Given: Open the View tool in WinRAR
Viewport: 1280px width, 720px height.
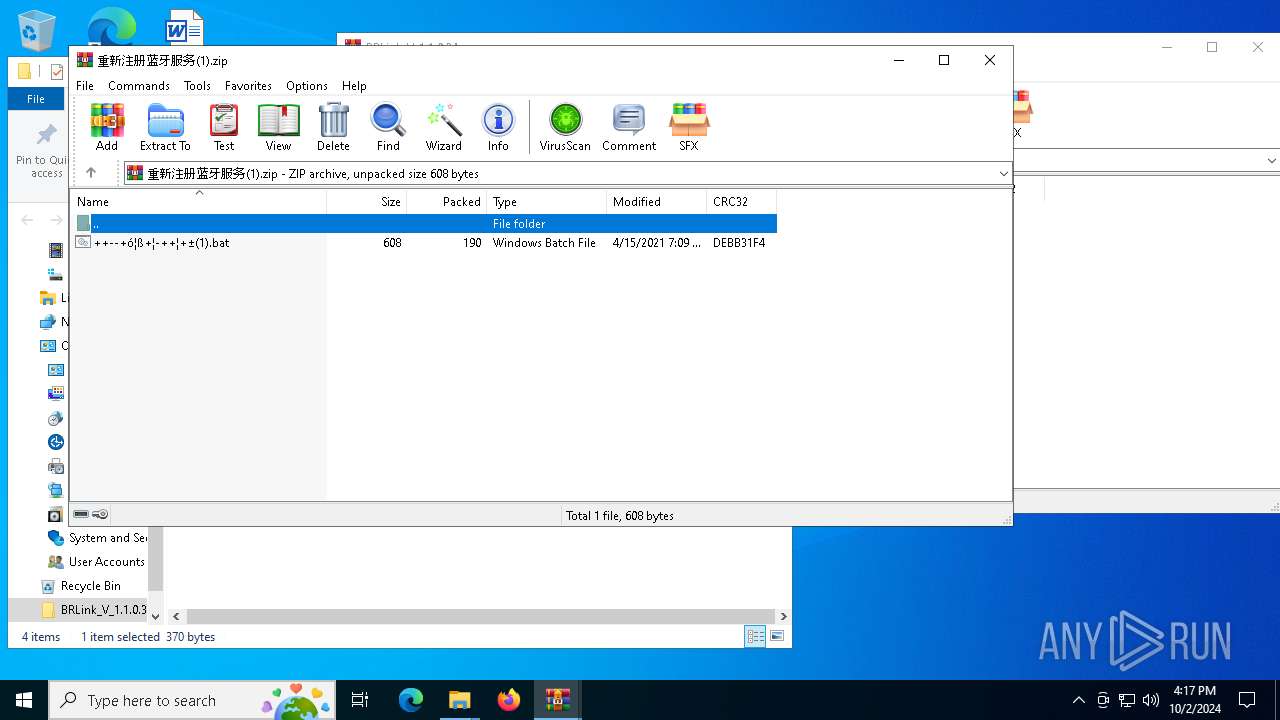Looking at the screenshot, I should pyautogui.click(x=278, y=127).
